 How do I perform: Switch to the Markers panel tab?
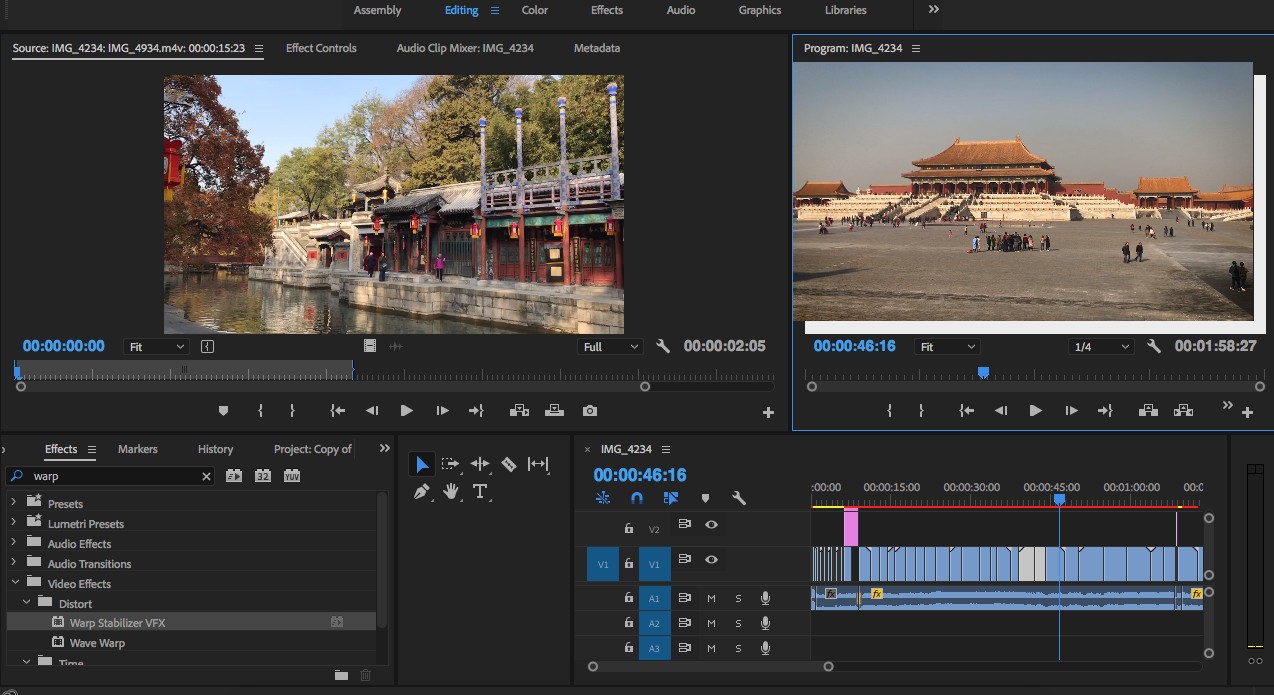click(x=138, y=449)
